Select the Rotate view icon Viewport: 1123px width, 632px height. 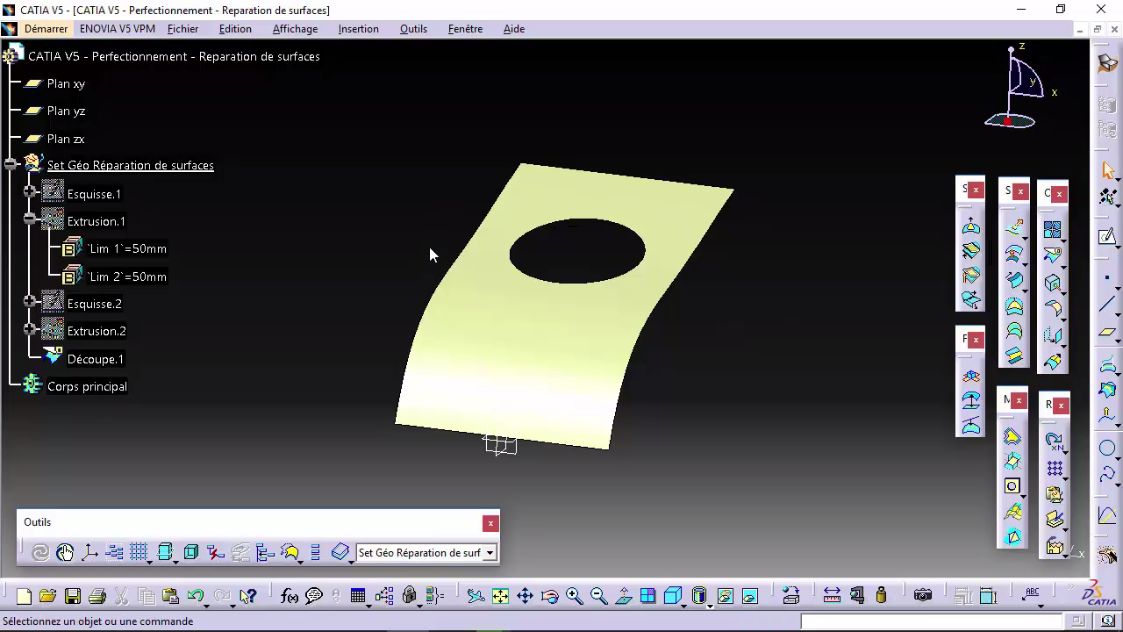(548, 595)
